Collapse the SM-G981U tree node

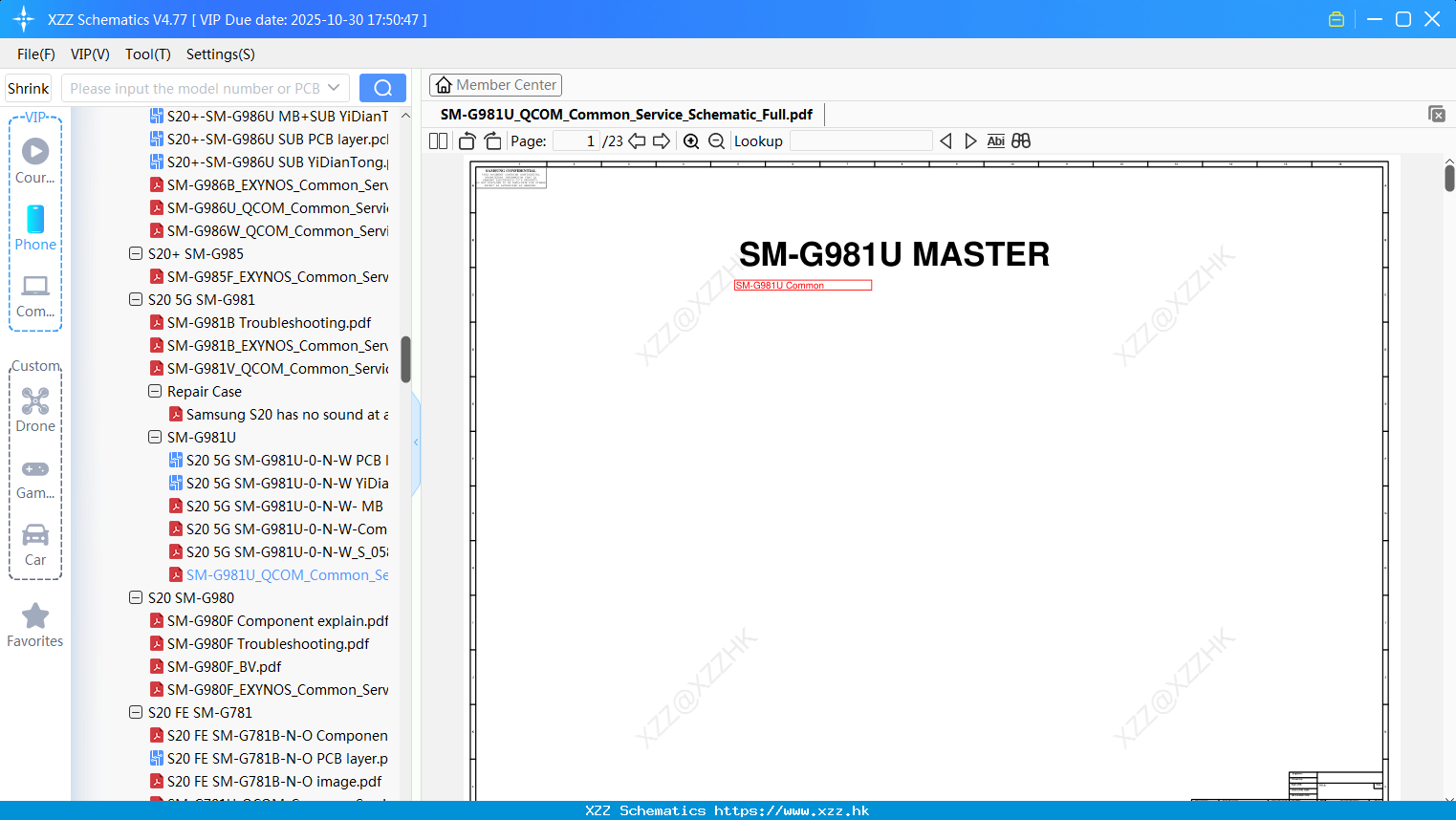point(154,437)
